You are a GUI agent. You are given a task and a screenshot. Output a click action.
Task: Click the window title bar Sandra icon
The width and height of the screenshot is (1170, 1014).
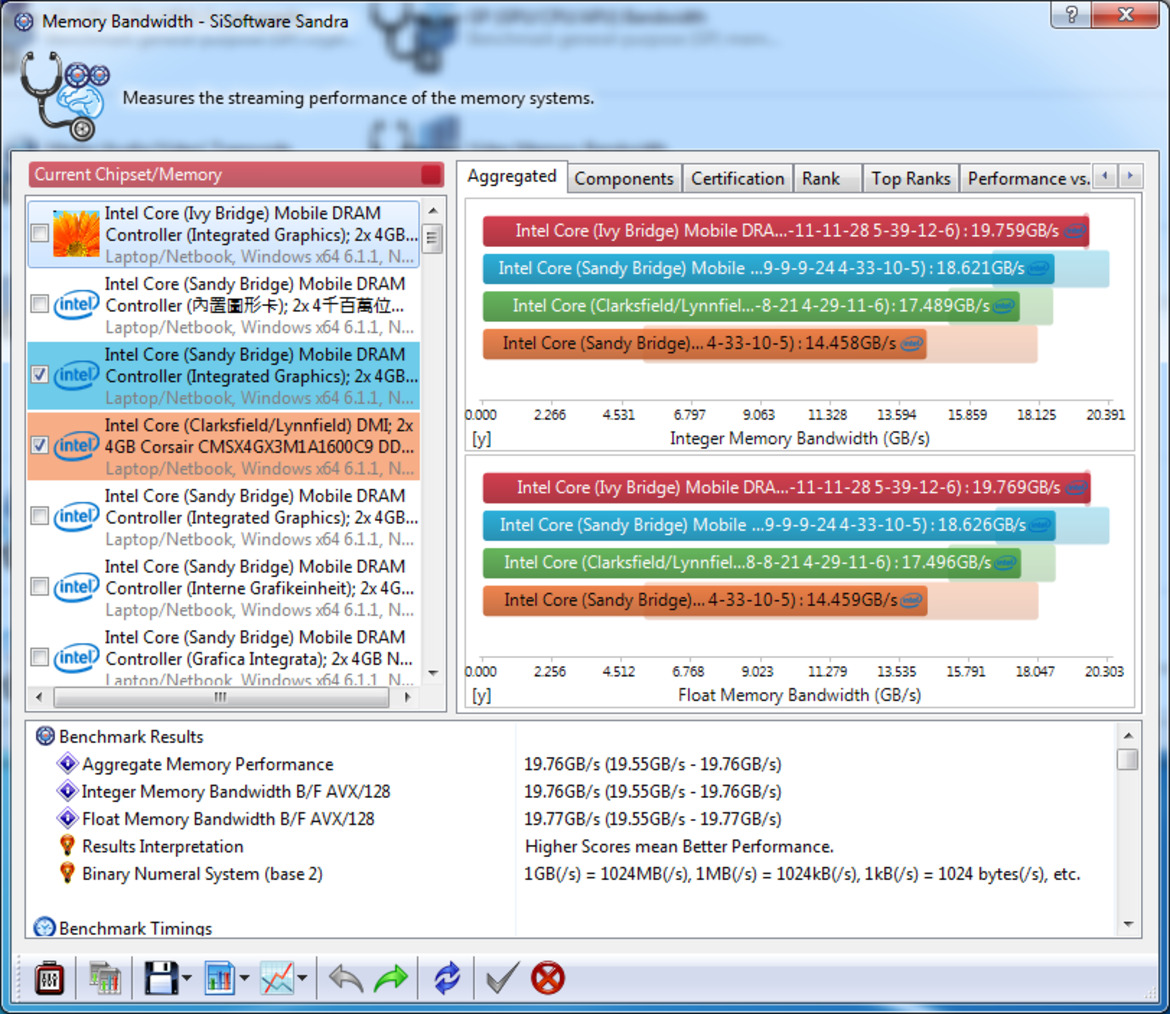coord(24,21)
